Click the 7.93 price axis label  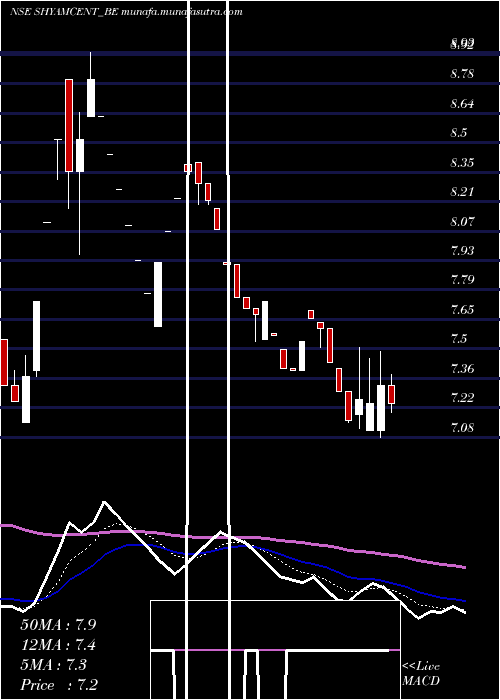tap(462, 250)
